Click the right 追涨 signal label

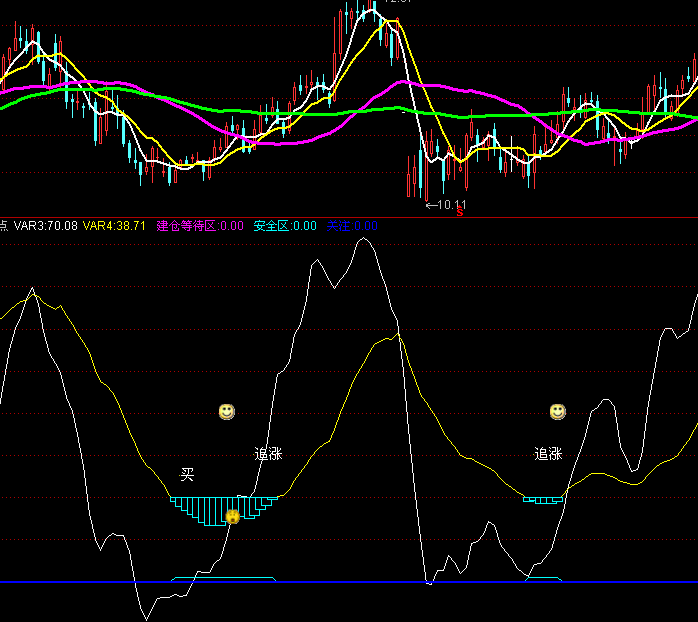[x=548, y=454]
